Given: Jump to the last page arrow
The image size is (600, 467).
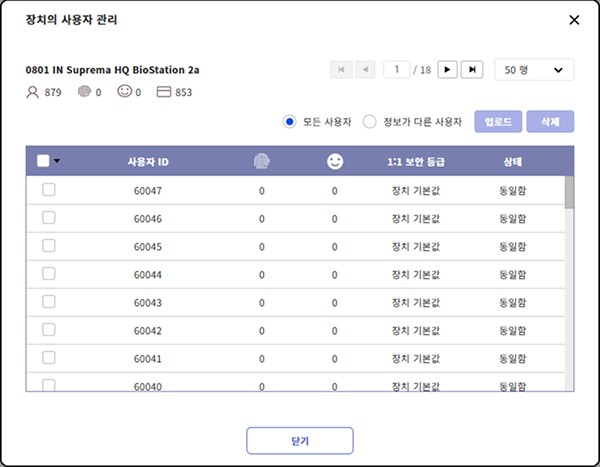Looking at the screenshot, I should [x=473, y=69].
